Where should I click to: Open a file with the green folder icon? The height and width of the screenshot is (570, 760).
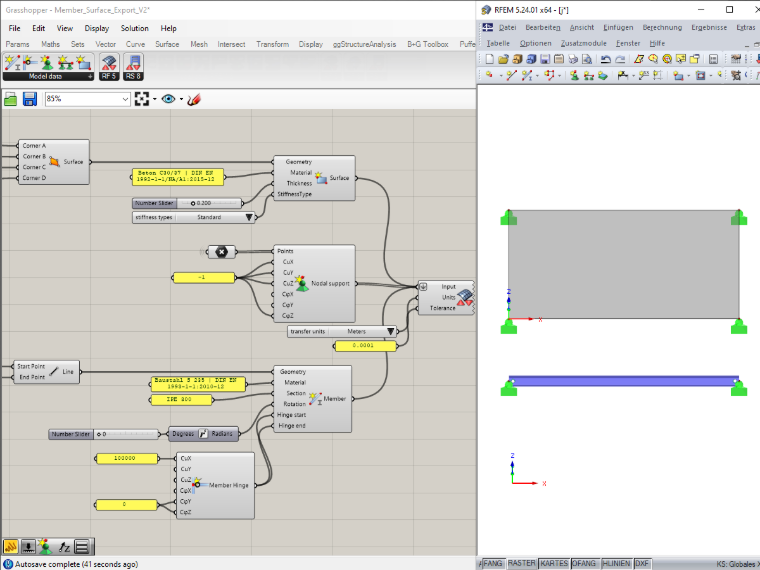point(11,99)
